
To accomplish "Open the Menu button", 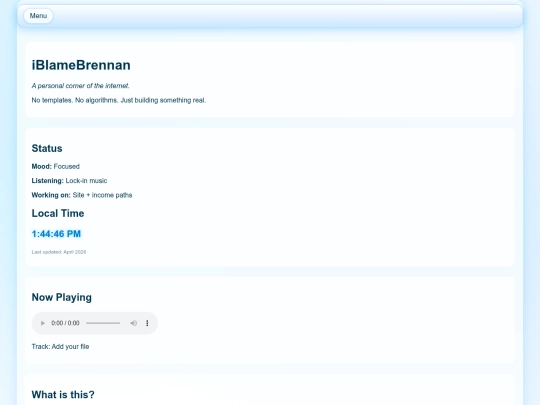I will tap(38, 16).
